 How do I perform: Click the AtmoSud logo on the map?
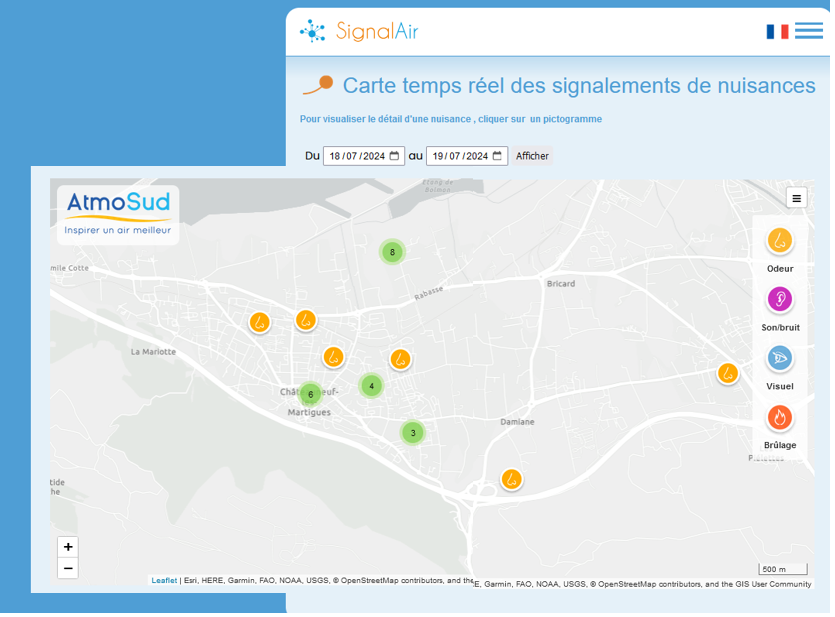118,215
